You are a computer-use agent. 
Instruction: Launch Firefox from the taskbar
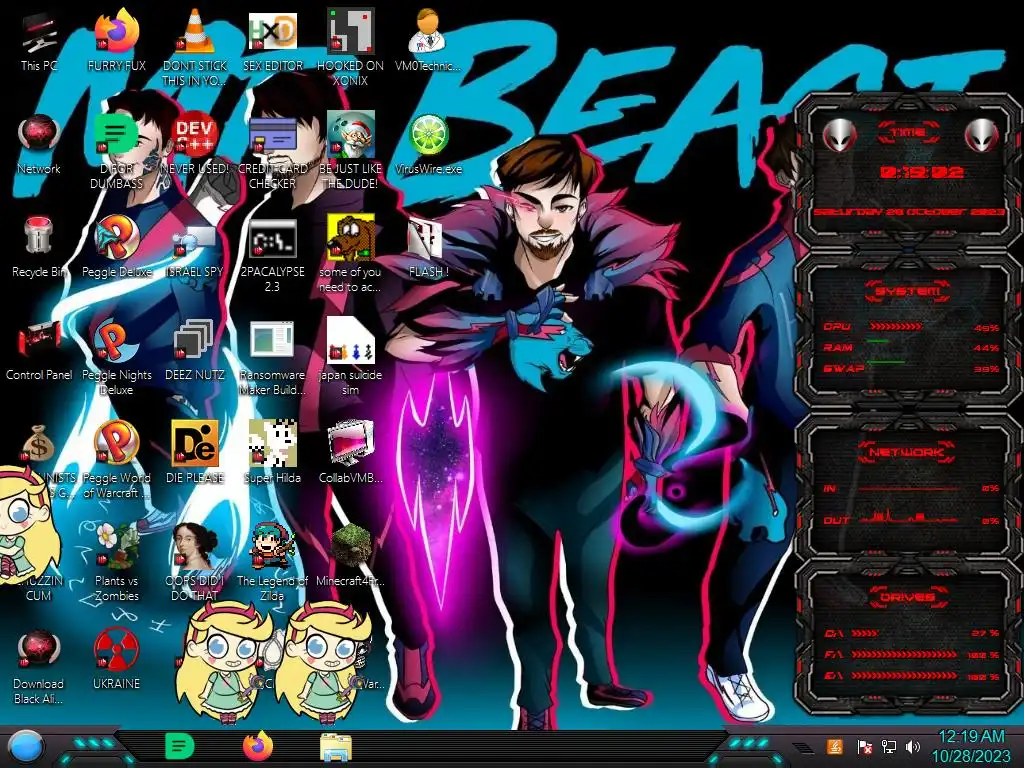[x=258, y=746]
